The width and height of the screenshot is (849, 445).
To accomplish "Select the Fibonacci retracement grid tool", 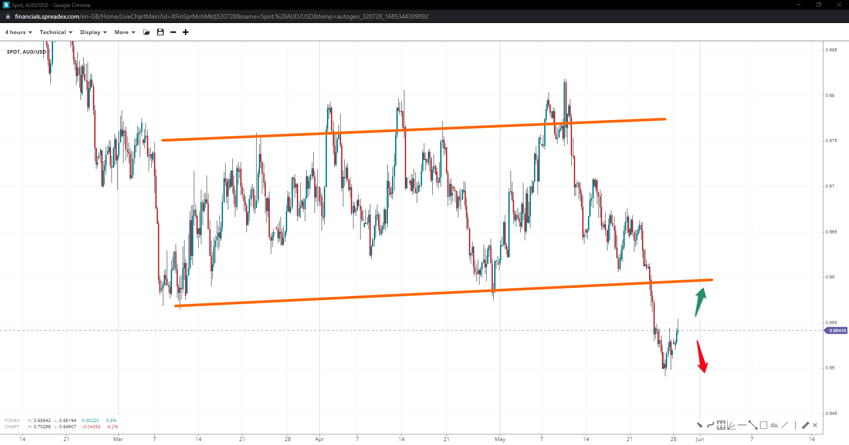I will (x=721, y=425).
